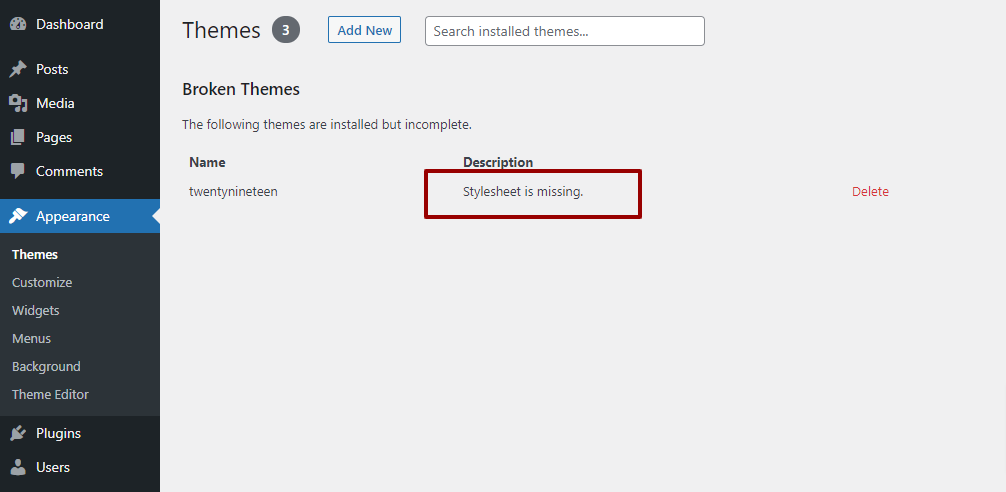This screenshot has height=492, width=1006.
Task: Open the Theme Editor
Action: point(50,395)
